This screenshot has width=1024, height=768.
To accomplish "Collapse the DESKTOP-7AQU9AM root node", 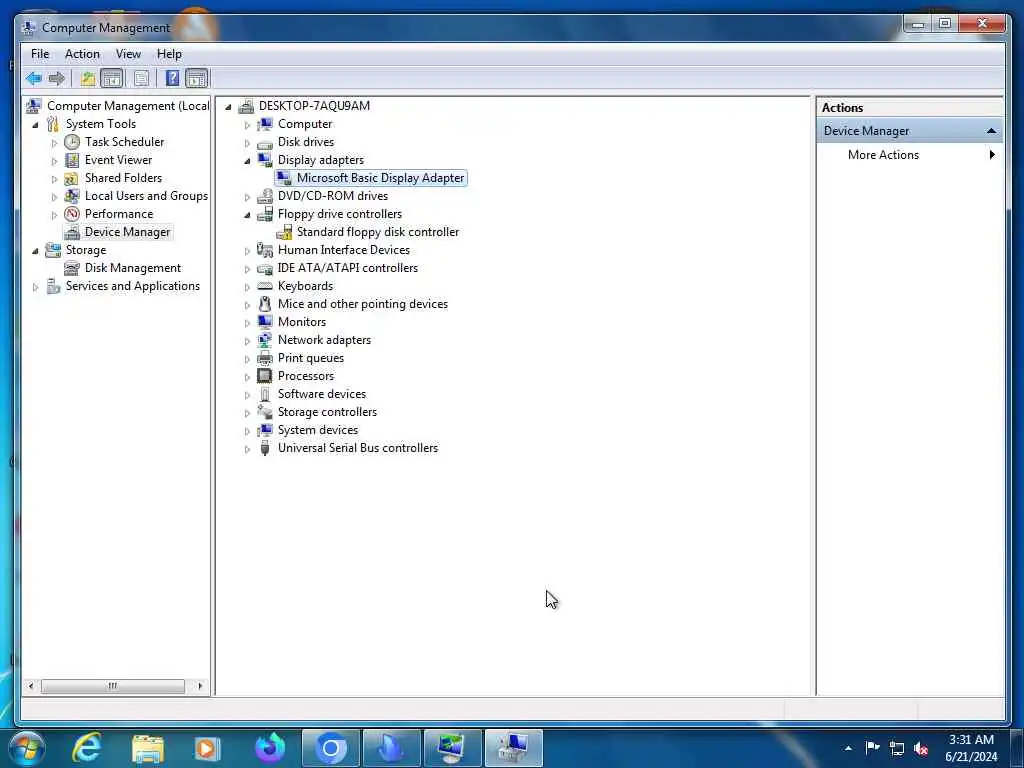I will point(229,106).
